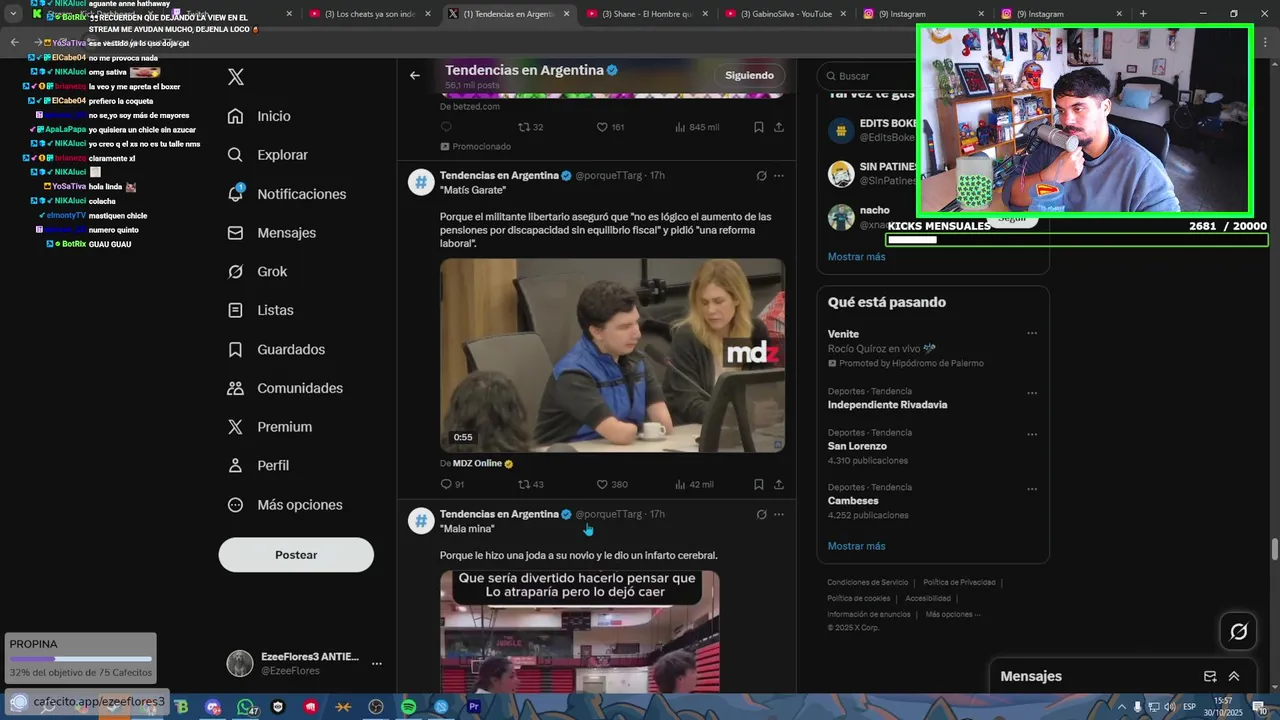Open the Cambeses trending topic
Viewport: 1280px width, 720px height.
[853, 501]
